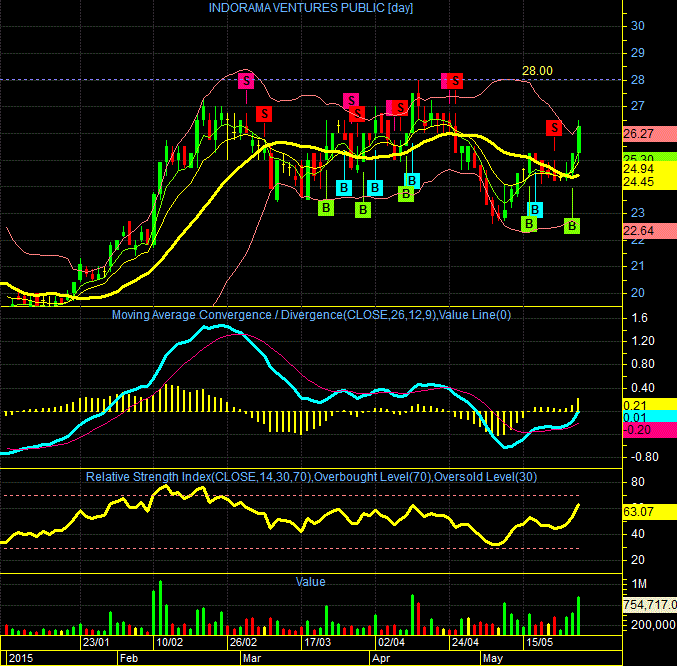Click the 200,000 volume axis label
677x666 pixels.
[653, 625]
